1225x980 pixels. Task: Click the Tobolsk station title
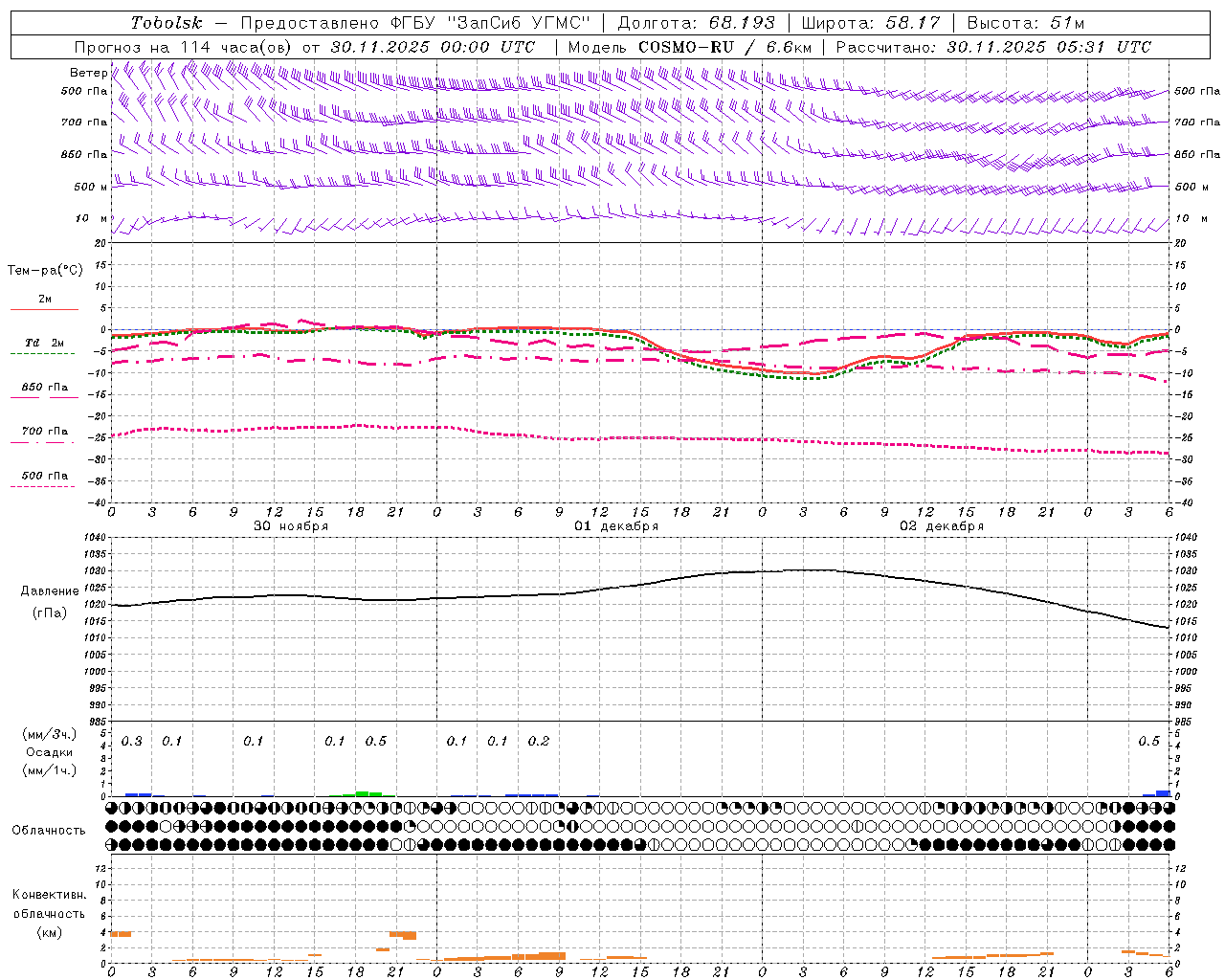167,23
